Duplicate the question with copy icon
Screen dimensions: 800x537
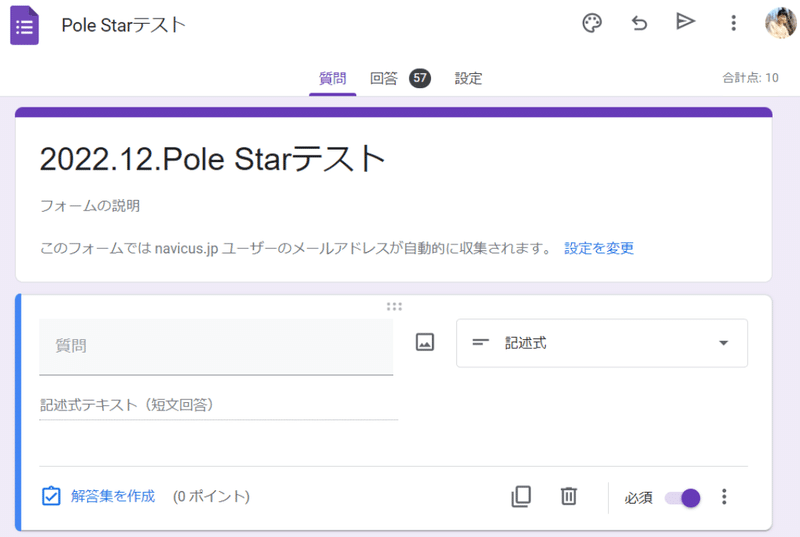click(x=521, y=496)
